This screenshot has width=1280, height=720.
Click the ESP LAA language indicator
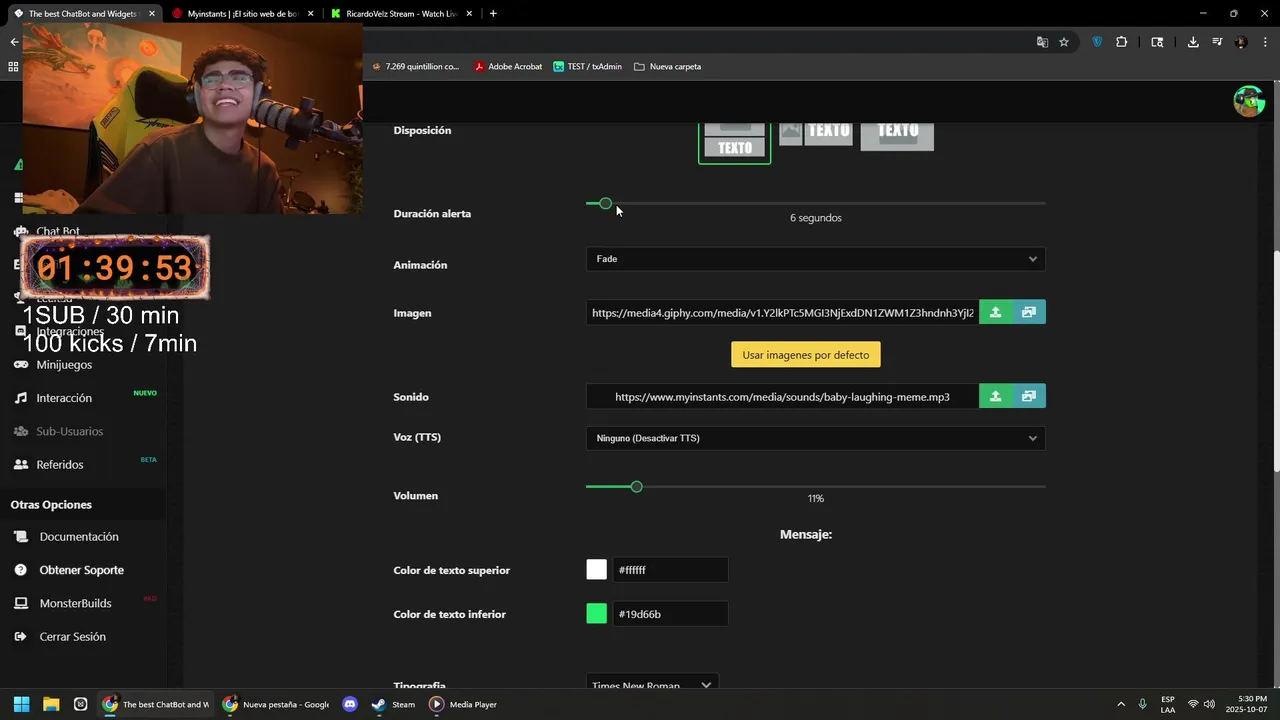(x=1168, y=704)
